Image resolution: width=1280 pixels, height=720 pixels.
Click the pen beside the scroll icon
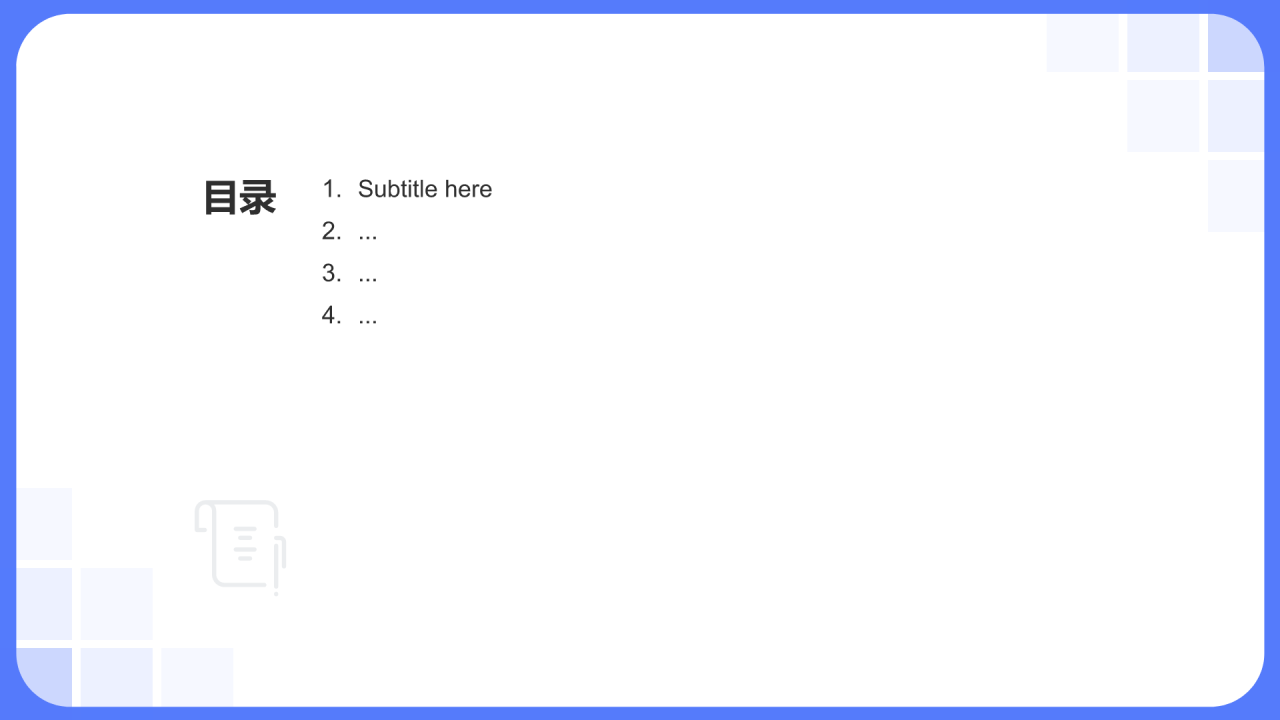277,565
